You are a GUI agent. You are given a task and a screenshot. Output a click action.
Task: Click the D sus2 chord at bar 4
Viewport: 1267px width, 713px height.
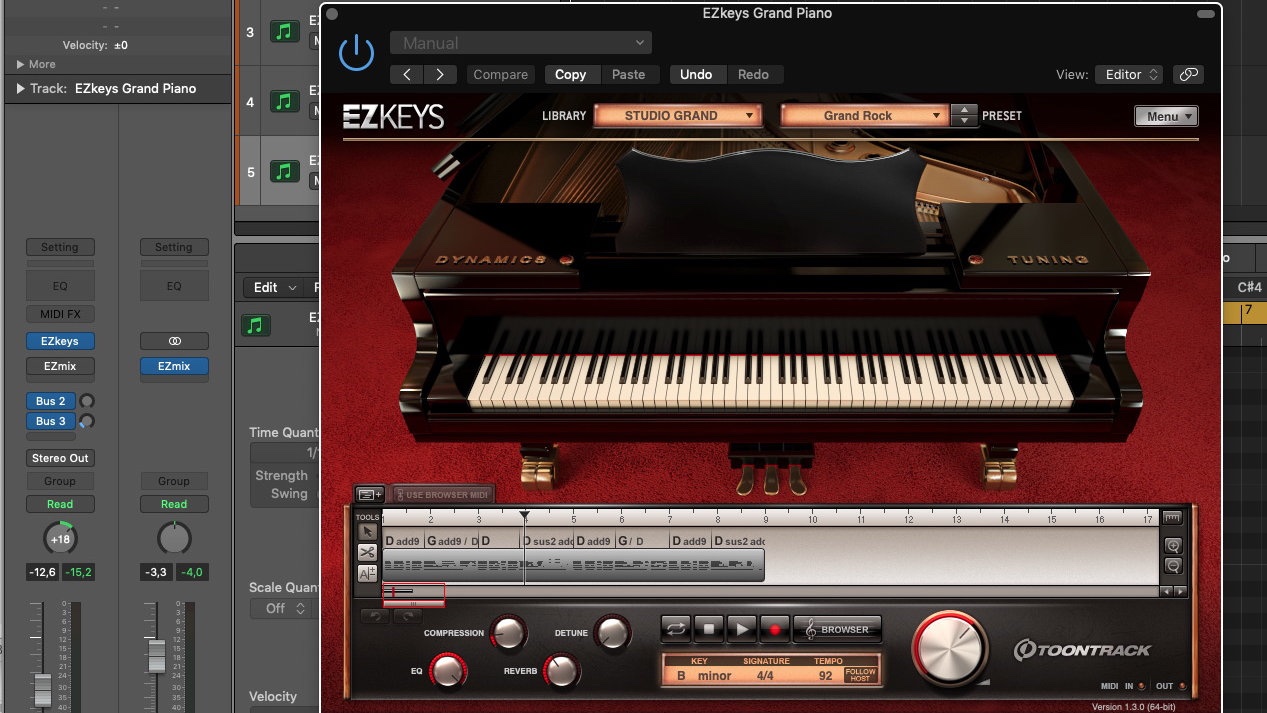pyautogui.click(x=545, y=541)
